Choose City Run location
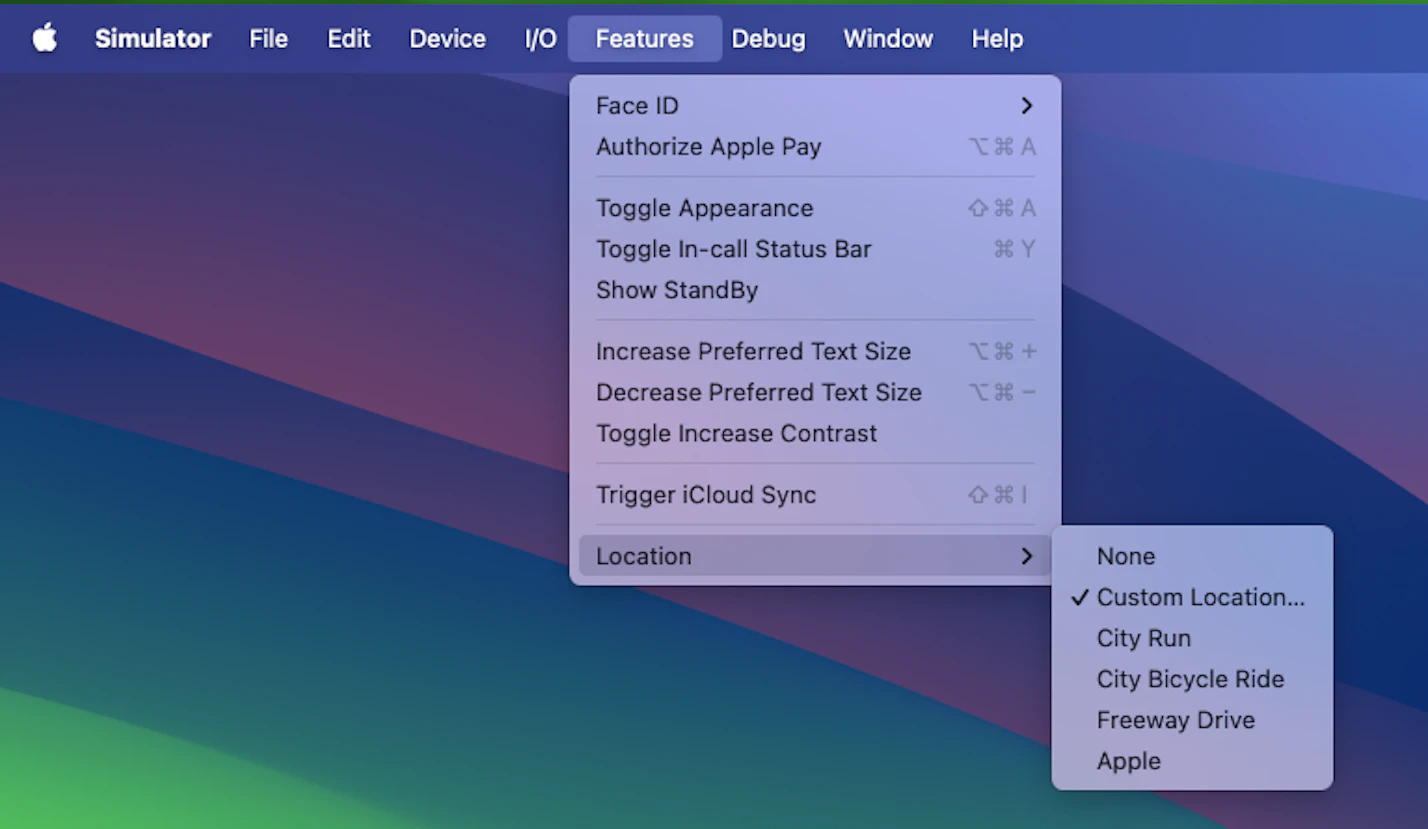 1192,638
